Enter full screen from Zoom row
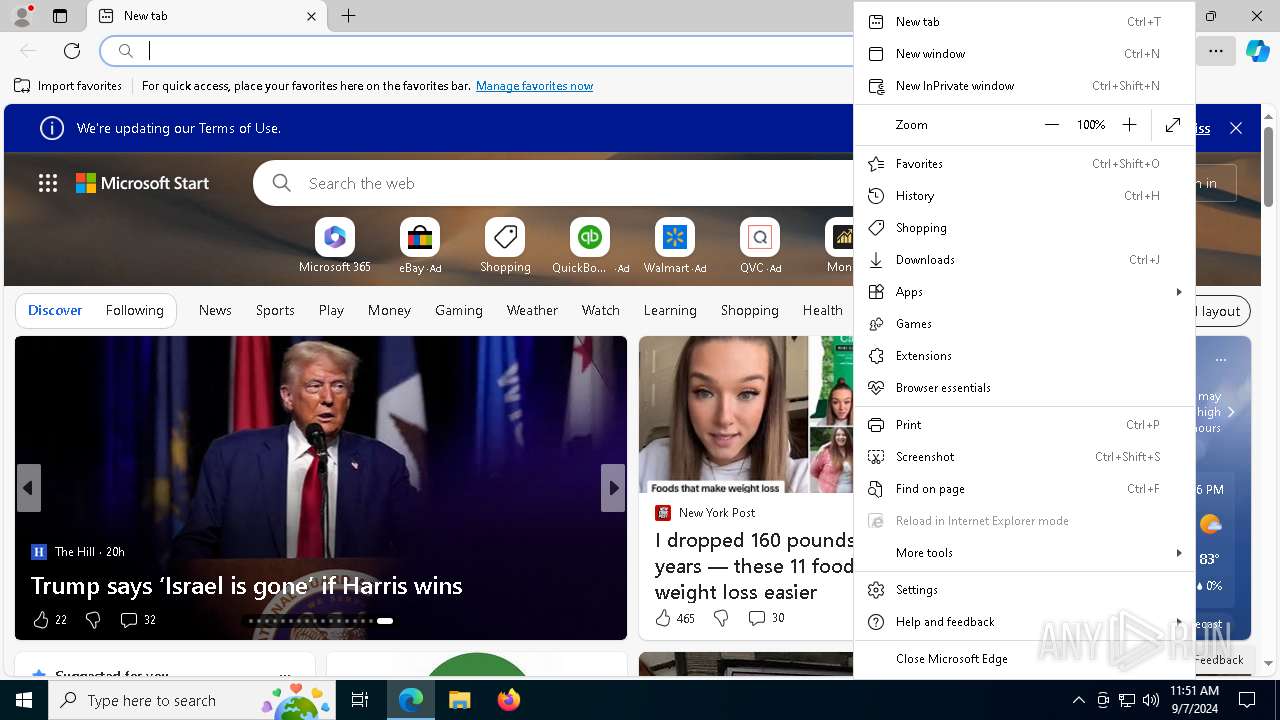Screen dimensions: 1280x720 click(1173, 125)
